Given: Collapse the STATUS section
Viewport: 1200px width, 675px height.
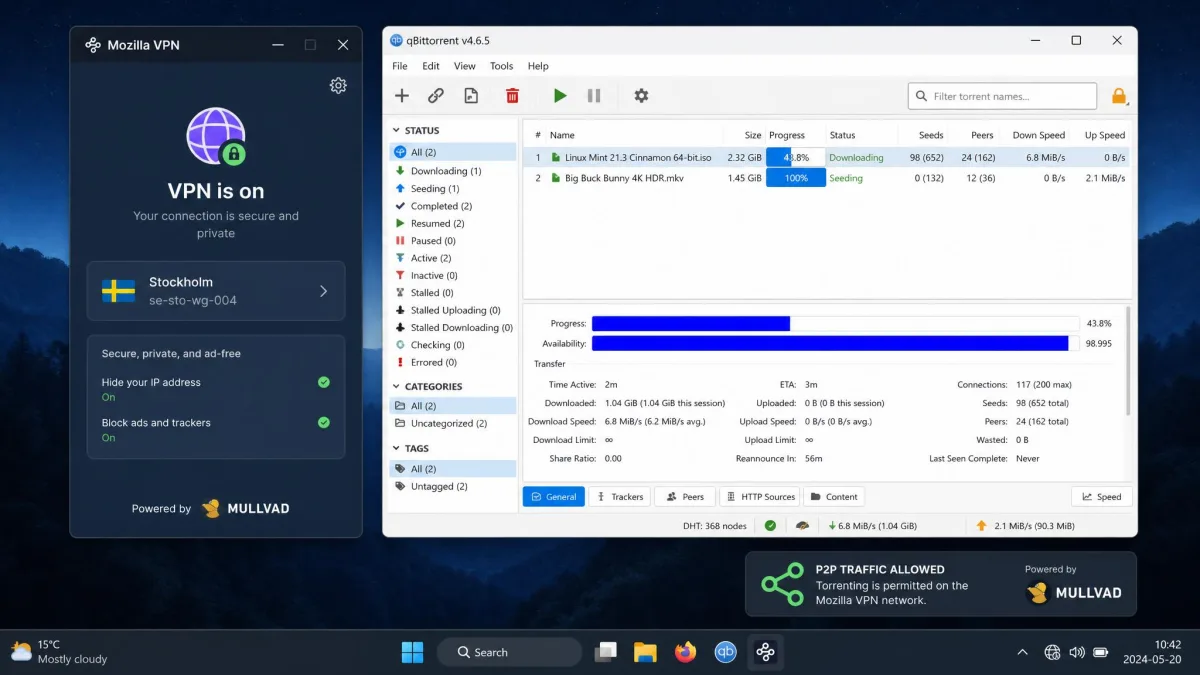Looking at the screenshot, I should [397, 131].
